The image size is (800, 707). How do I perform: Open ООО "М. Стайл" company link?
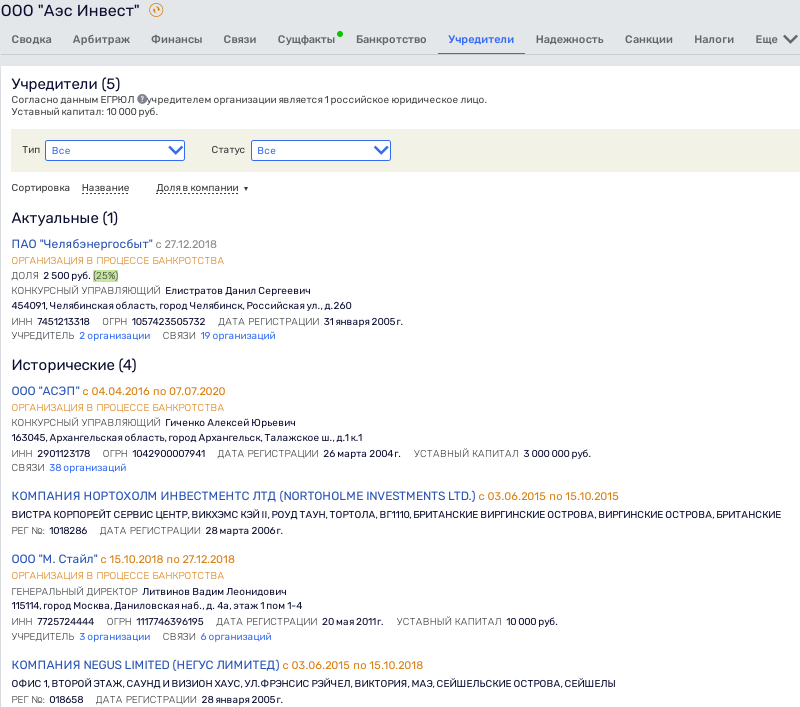coord(55,559)
